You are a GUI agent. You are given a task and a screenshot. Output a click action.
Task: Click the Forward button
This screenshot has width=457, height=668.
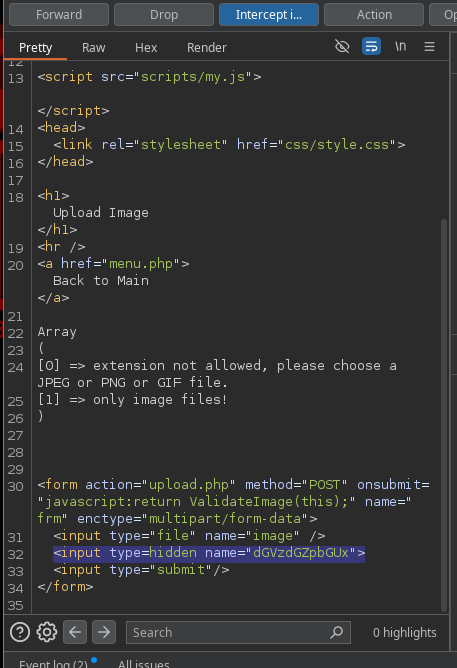tap(59, 14)
